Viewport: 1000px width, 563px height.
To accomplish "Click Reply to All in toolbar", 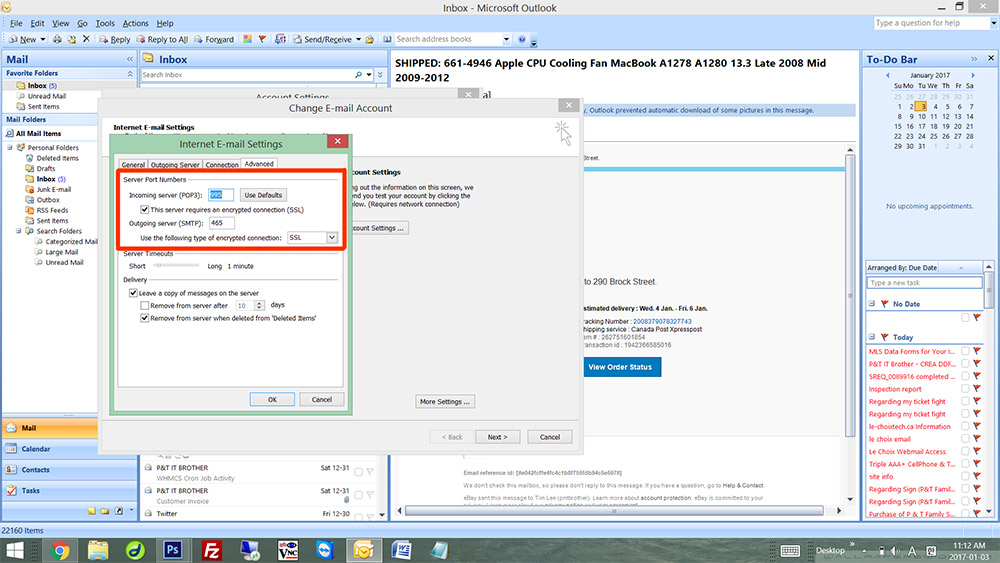I will [162, 40].
